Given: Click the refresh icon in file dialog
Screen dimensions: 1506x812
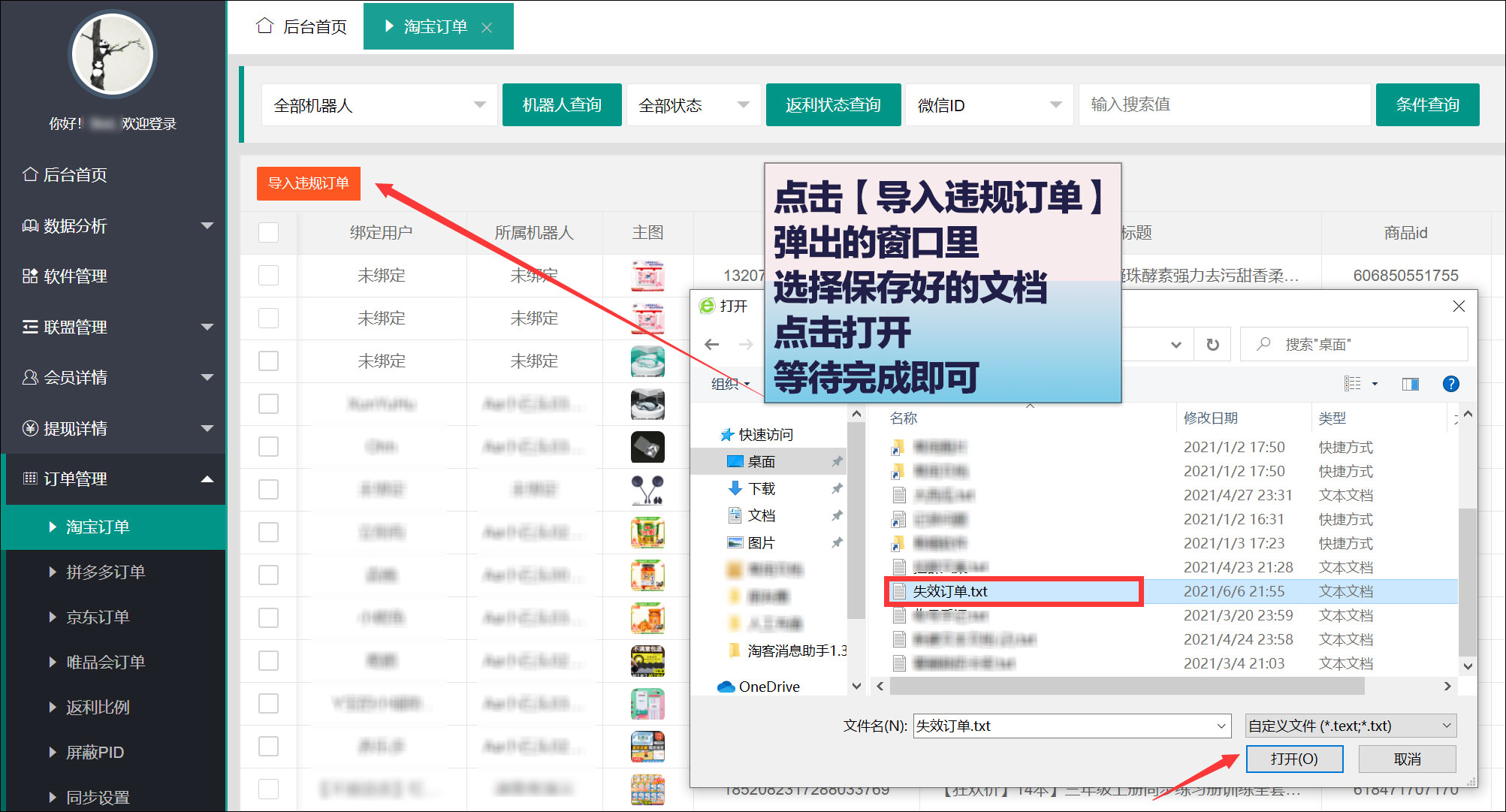Looking at the screenshot, I should (1212, 345).
